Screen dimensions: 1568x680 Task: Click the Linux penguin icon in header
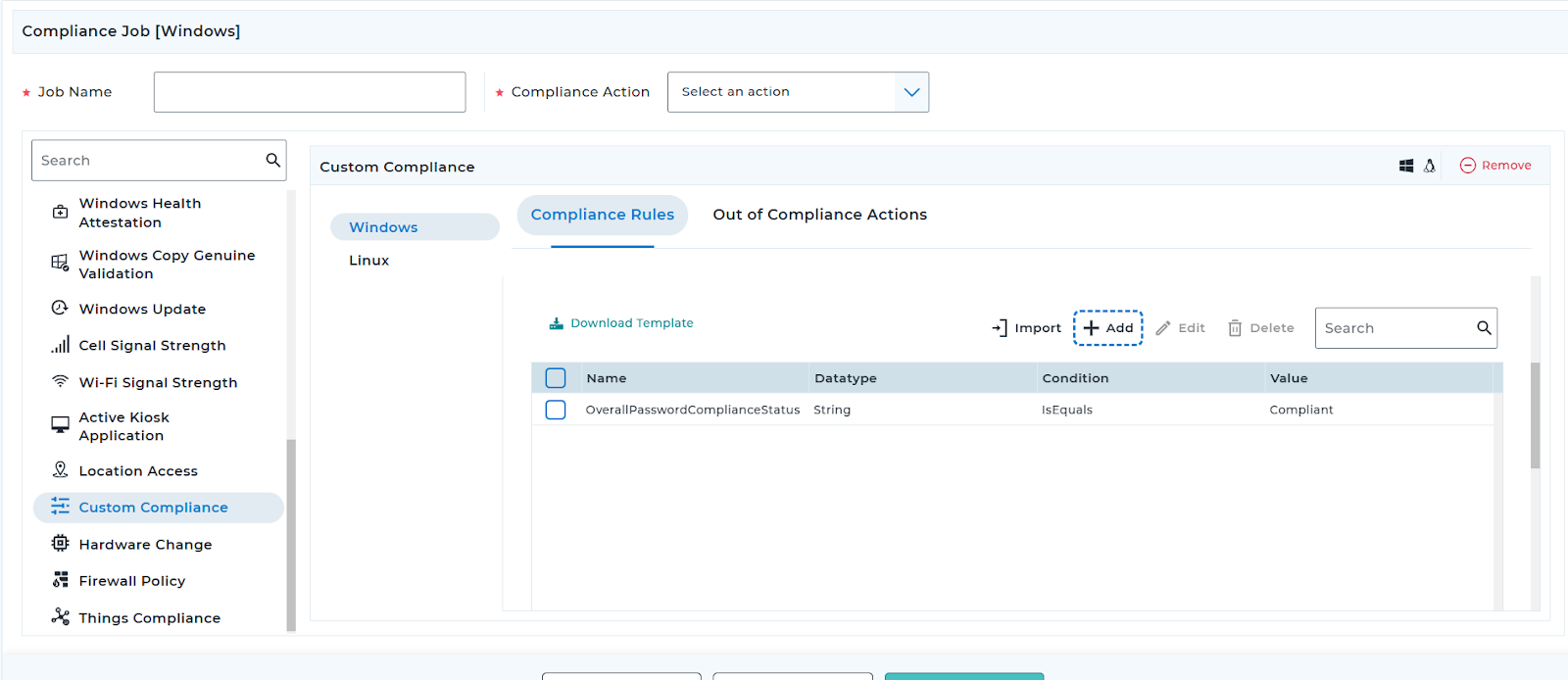click(x=1430, y=166)
